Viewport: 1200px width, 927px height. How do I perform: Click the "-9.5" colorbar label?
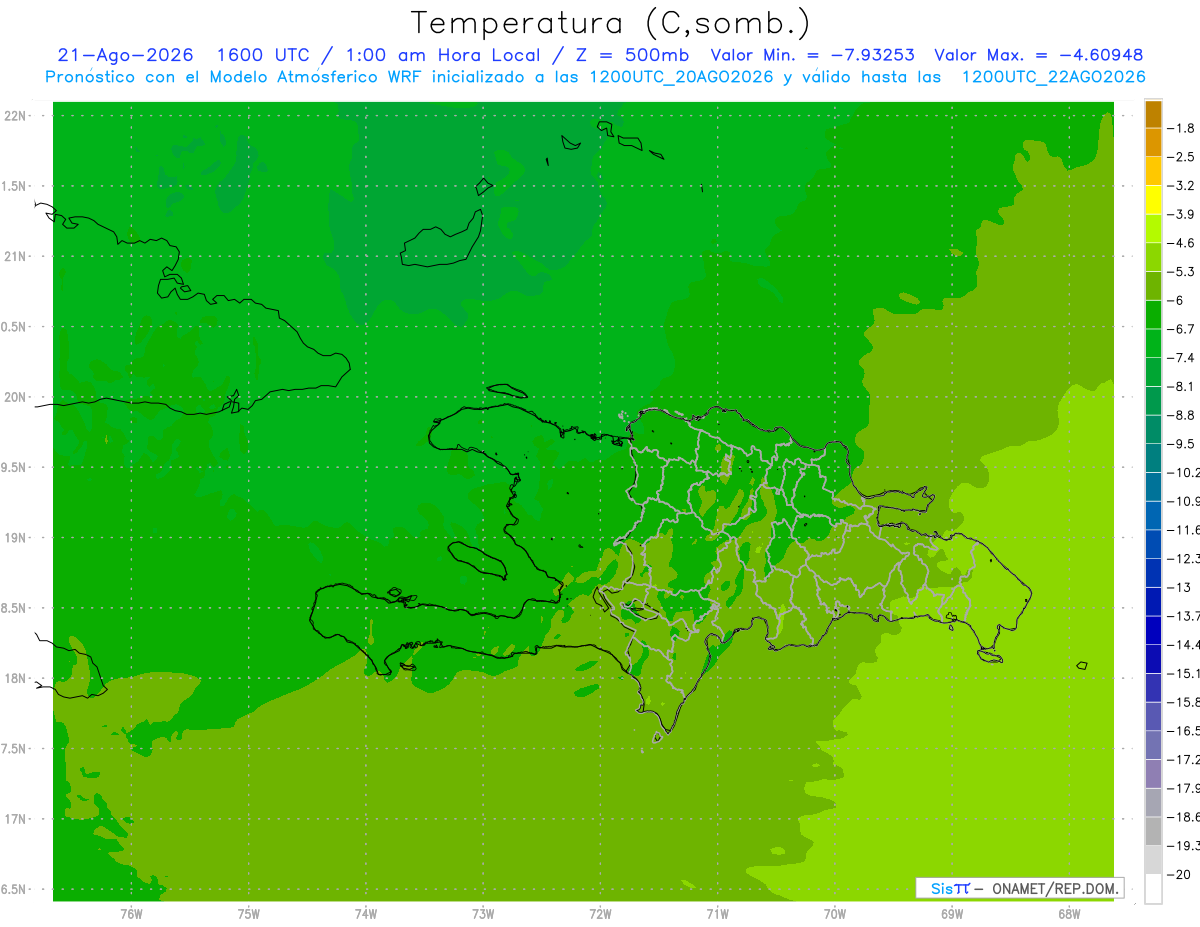[1181, 444]
